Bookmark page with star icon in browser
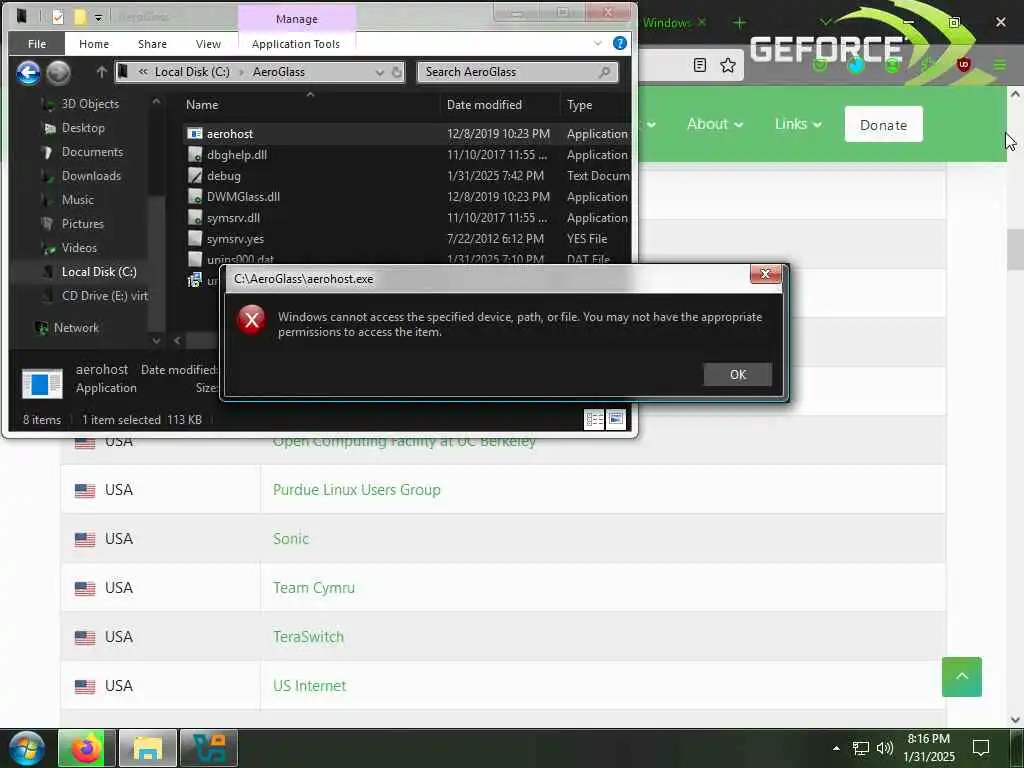Image resolution: width=1024 pixels, height=768 pixels. 728,65
